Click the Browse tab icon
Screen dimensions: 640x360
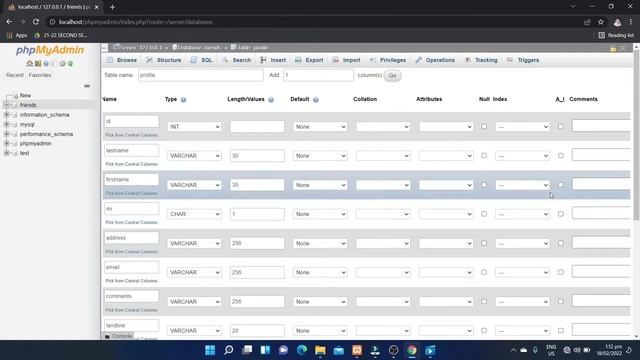coord(110,60)
